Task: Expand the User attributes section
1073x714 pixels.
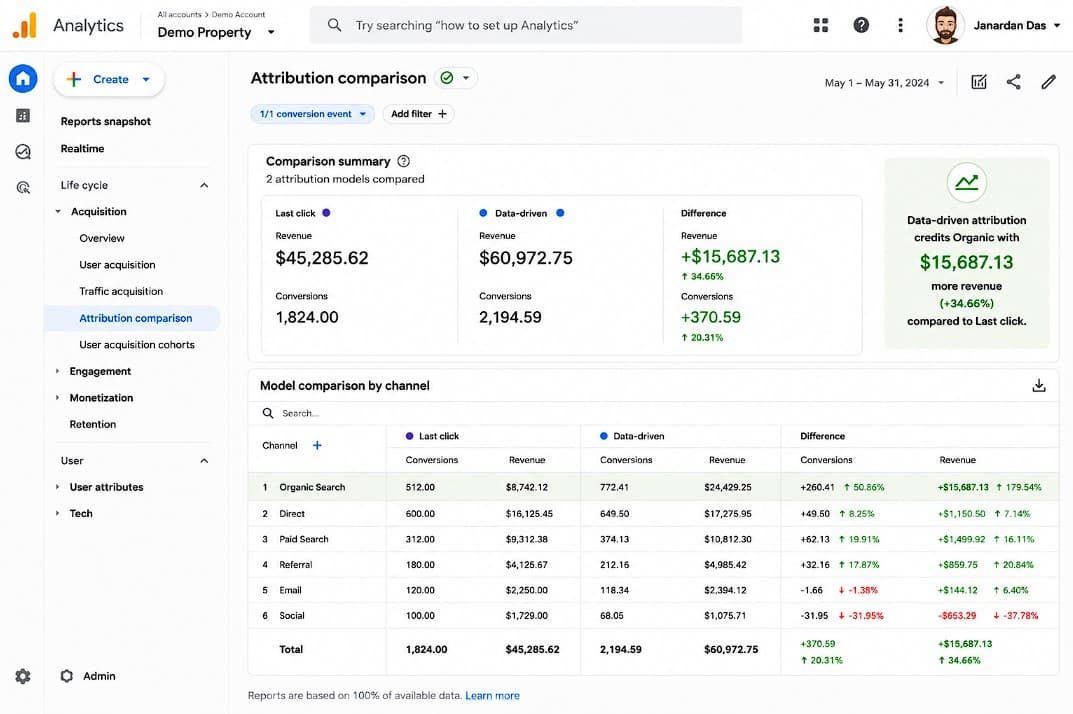Action: 57,487
